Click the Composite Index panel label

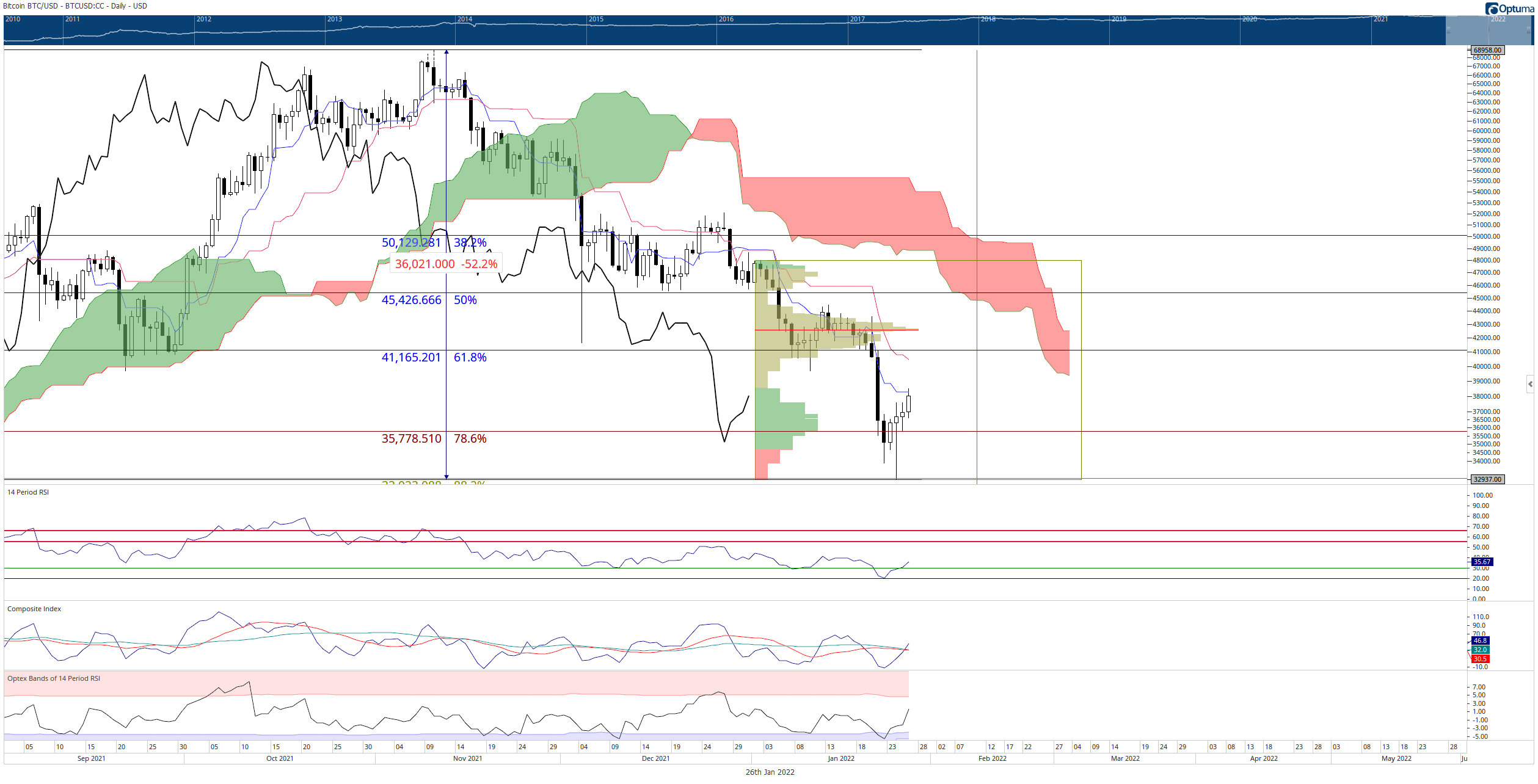click(x=34, y=609)
